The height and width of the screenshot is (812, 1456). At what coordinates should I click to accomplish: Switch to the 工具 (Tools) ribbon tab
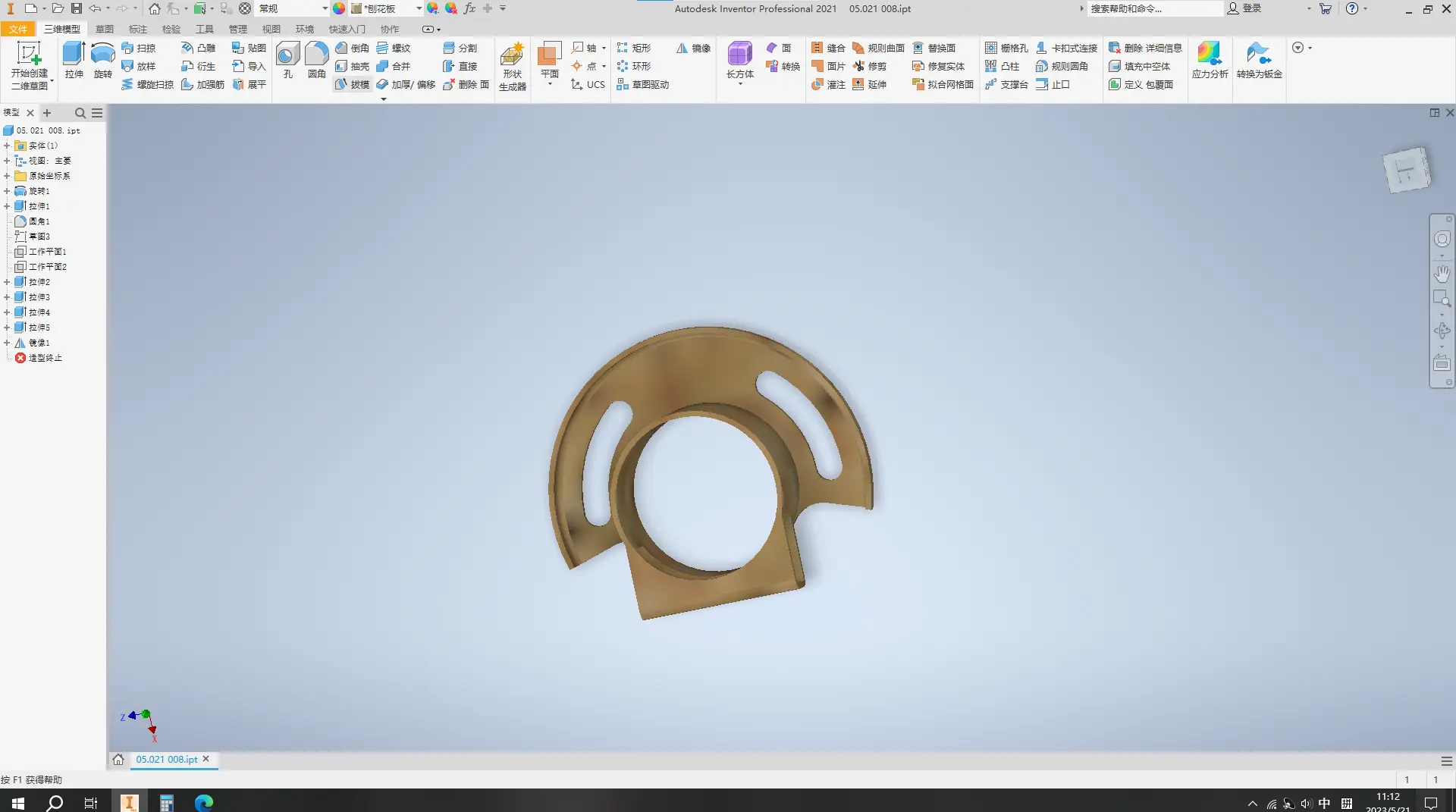click(x=205, y=29)
